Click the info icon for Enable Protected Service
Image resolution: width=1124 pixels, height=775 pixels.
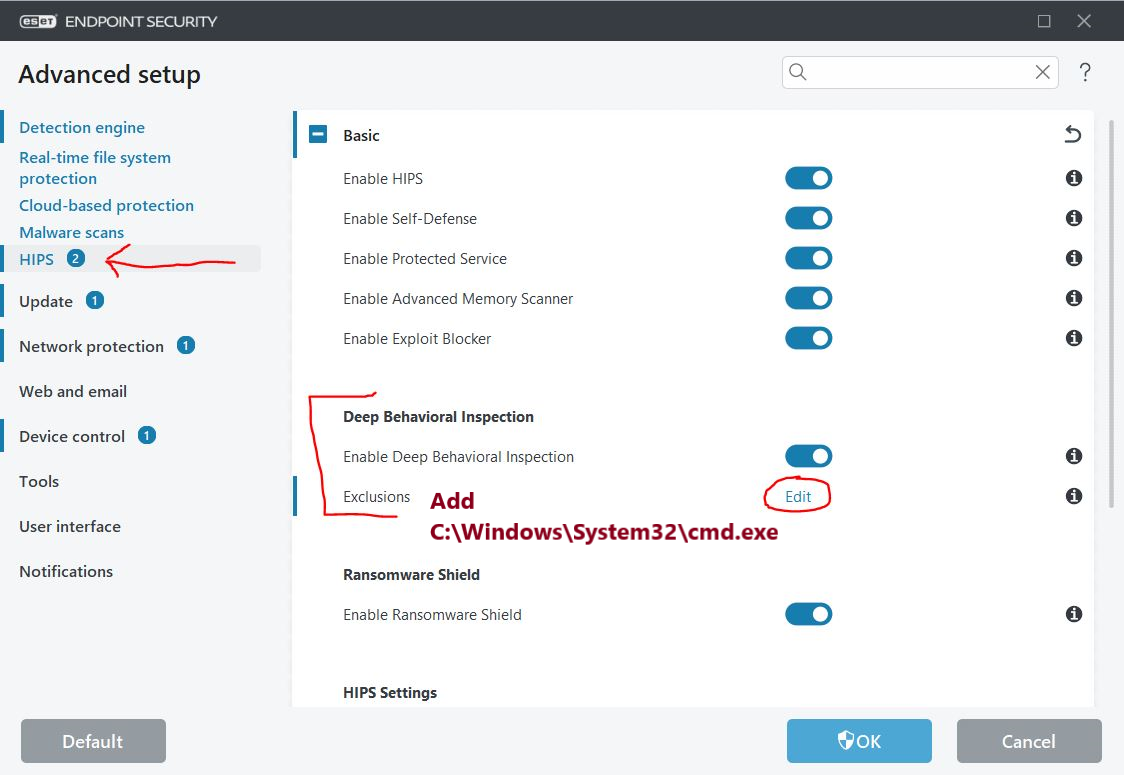pos(1073,258)
